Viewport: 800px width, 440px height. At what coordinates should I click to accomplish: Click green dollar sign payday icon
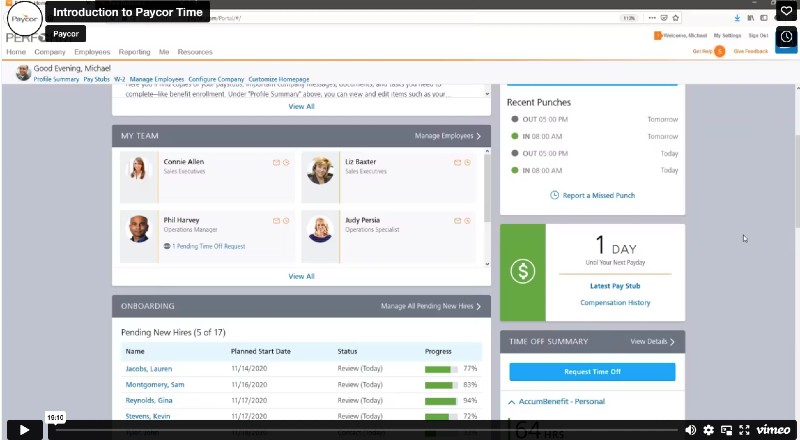522,272
